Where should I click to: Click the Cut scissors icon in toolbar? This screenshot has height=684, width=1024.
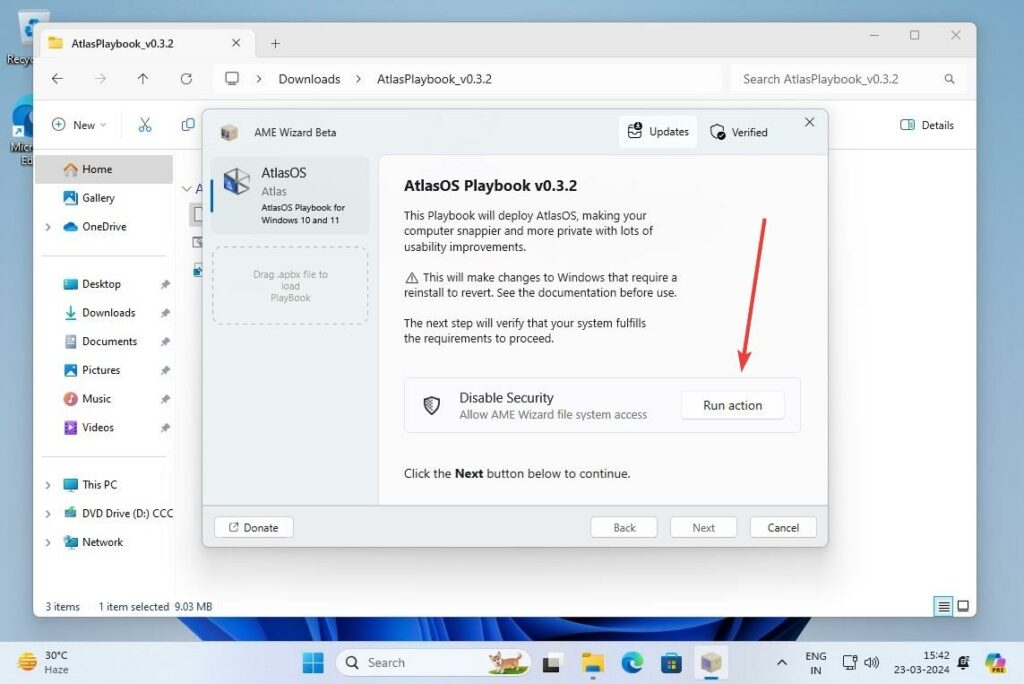click(145, 125)
